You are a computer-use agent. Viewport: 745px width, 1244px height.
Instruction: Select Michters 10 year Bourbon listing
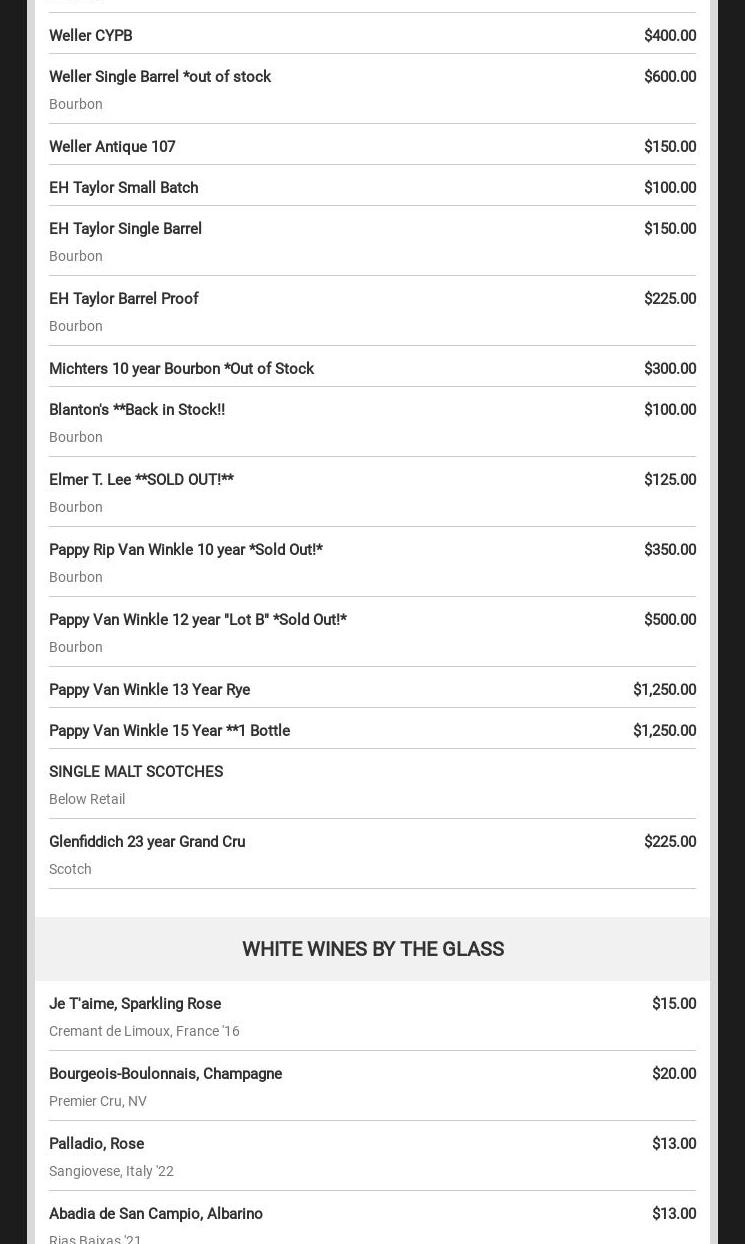182,369
